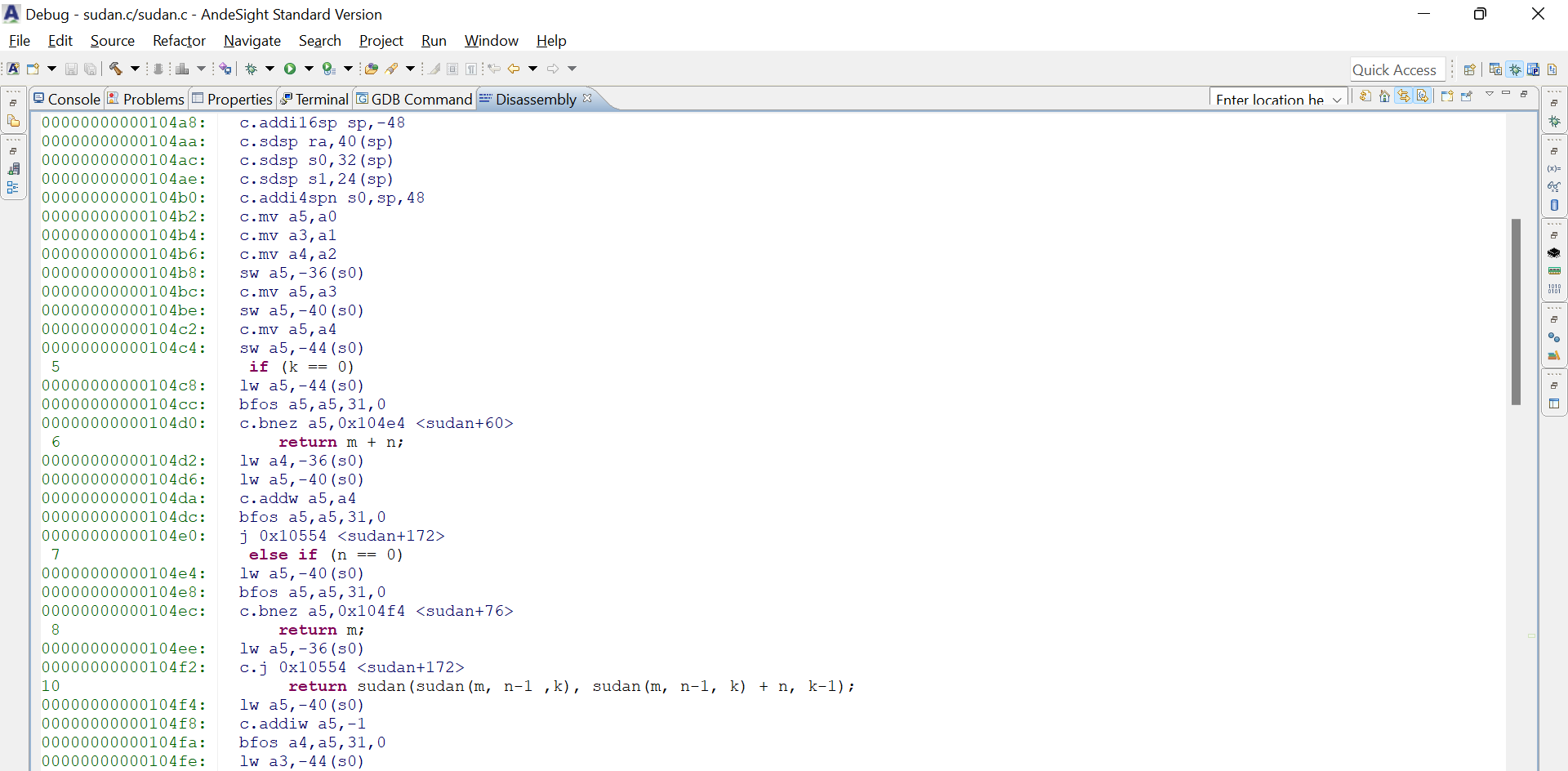Build the project using the hammer icon
The width and height of the screenshot is (1568, 771).
(116, 69)
